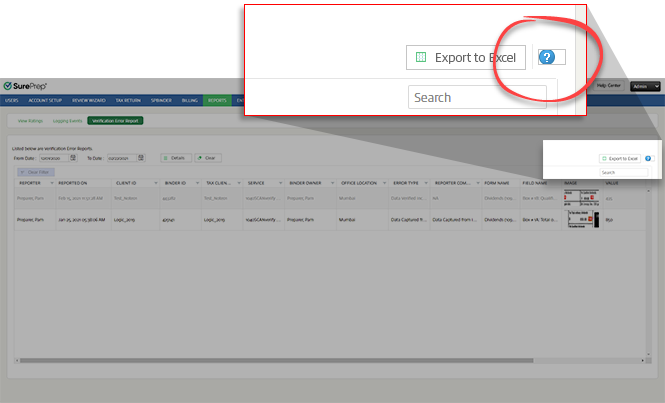Open the Office Location column filter
The width and height of the screenshot is (665, 403).
(388, 183)
